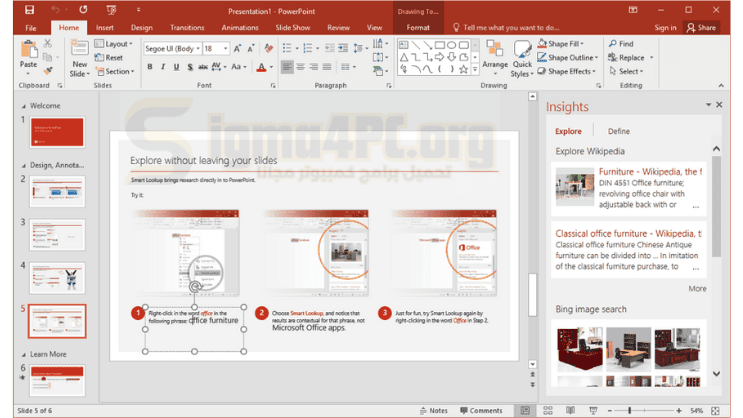Switch to Reading View icon
This screenshot has width=743, height=418.
[x=571, y=410]
